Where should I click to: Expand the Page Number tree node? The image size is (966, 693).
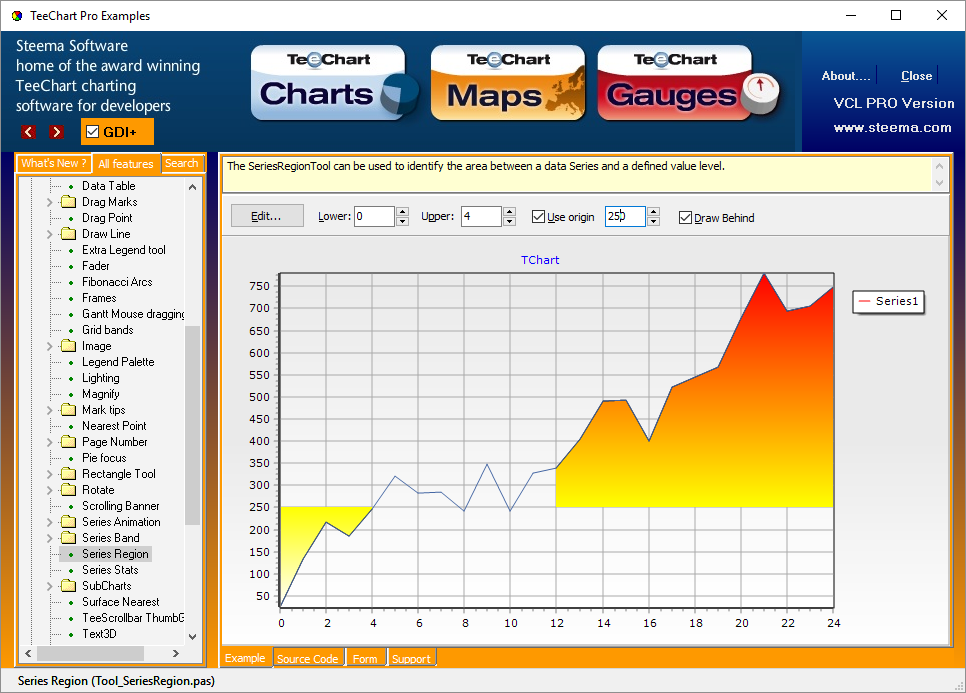pos(49,442)
